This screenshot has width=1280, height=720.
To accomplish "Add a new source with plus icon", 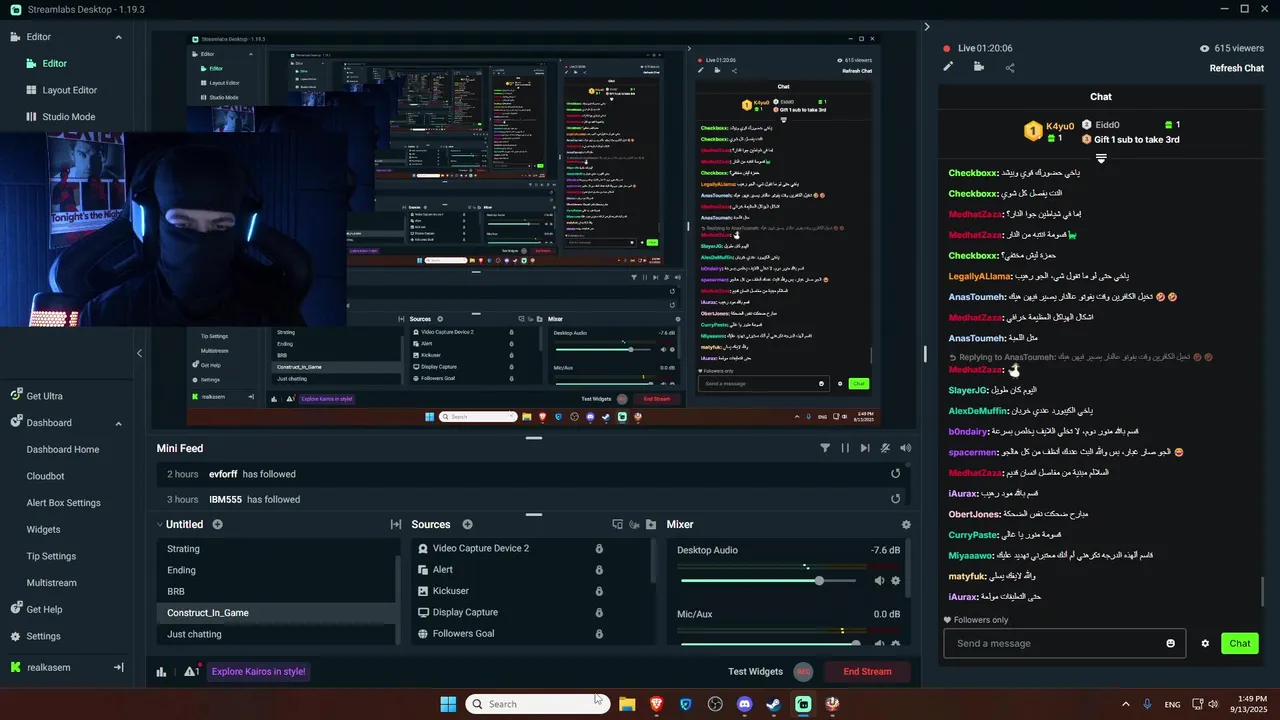I will point(467,524).
